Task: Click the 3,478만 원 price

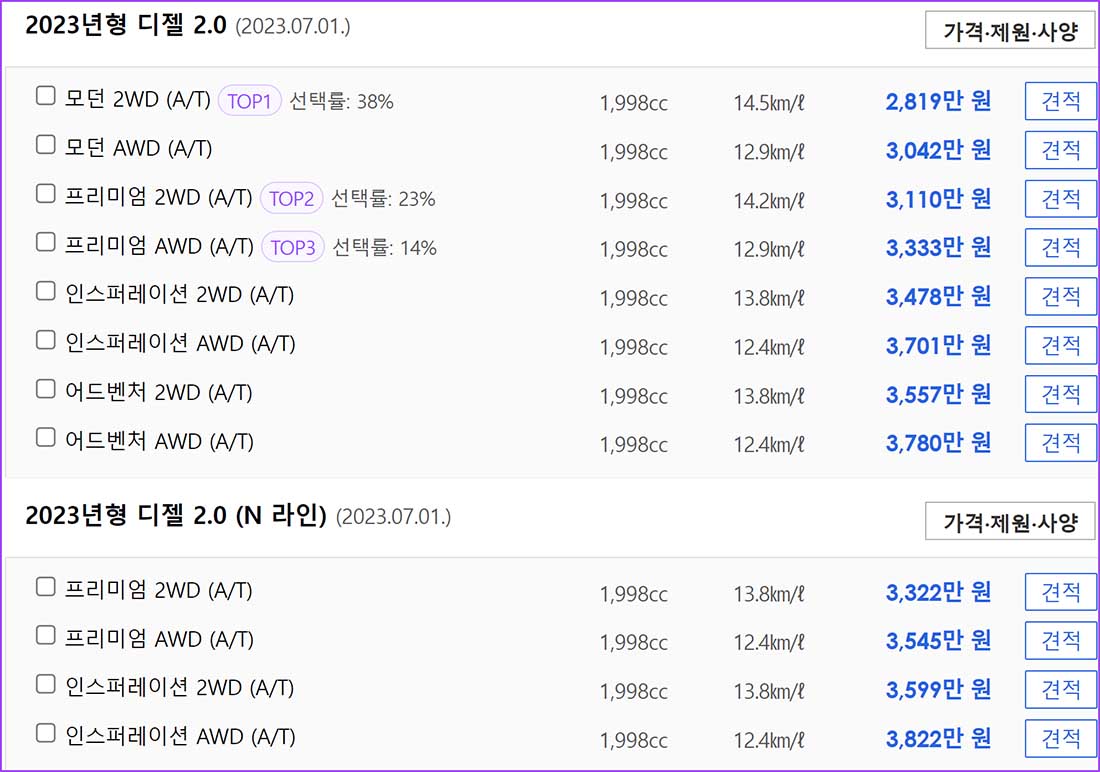Action: coord(938,297)
